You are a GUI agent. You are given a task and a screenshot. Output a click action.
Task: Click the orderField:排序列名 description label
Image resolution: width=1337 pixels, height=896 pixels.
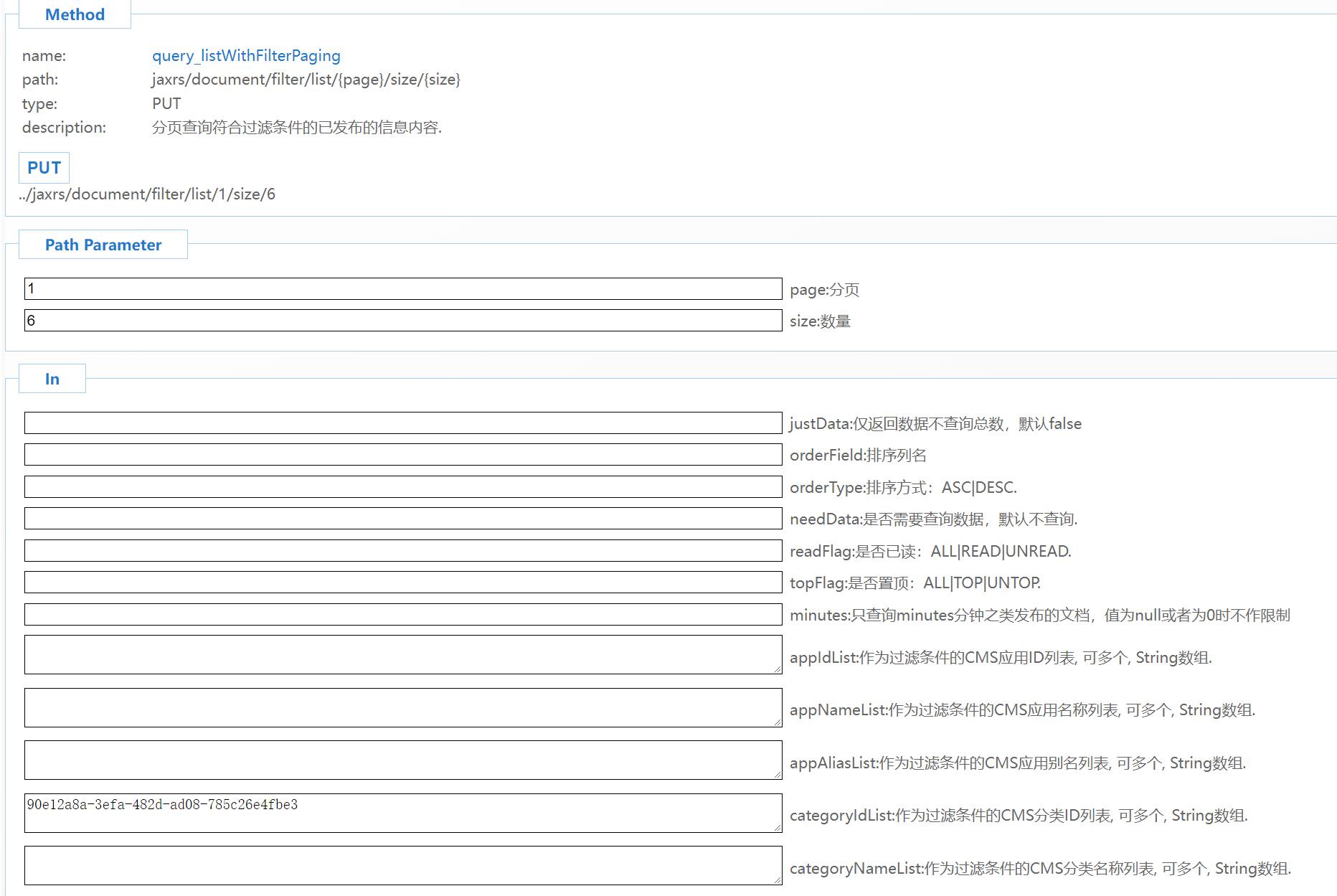[858, 456]
